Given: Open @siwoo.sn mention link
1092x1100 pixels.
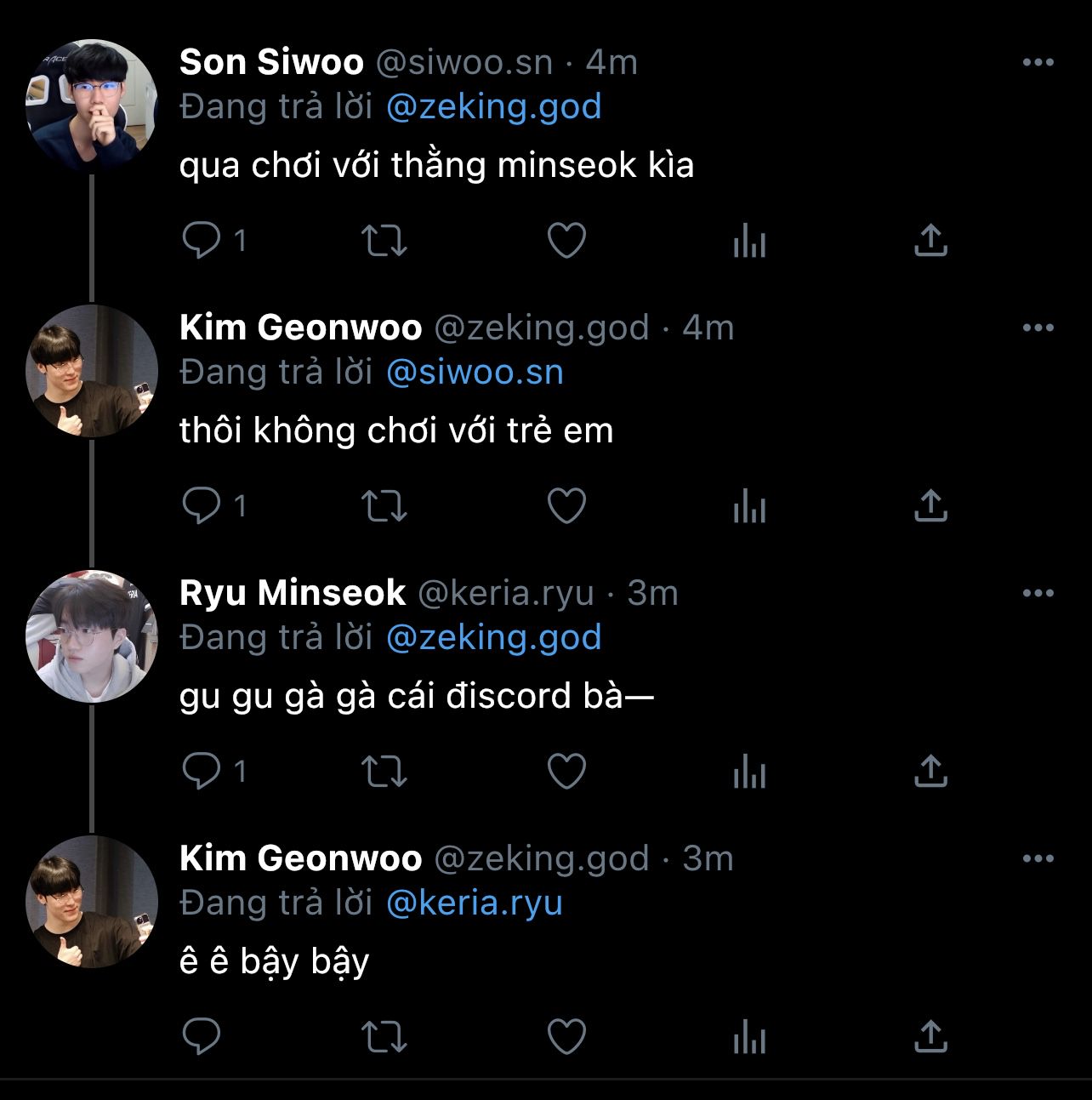Looking at the screenshot, I should point(475,372).
